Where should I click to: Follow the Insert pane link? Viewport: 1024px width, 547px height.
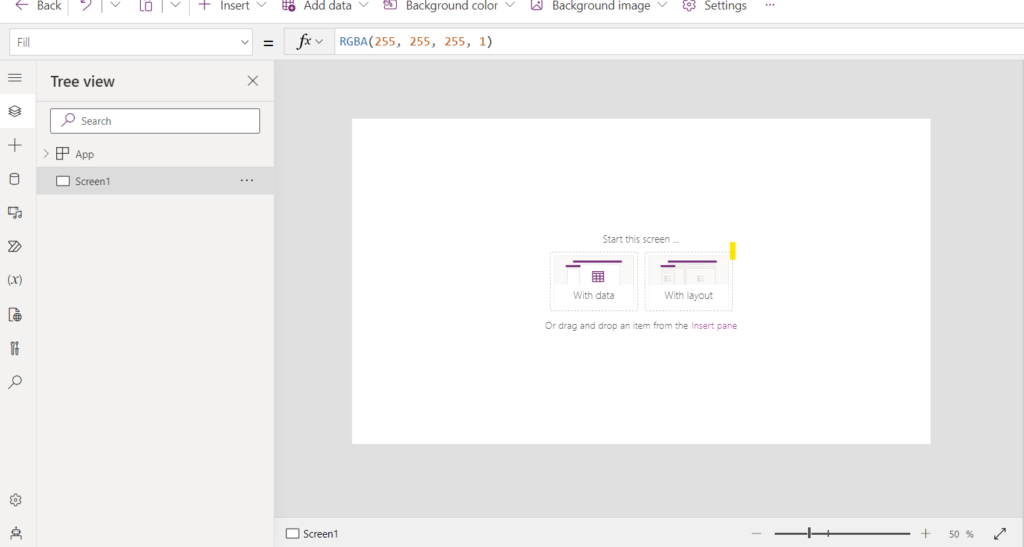(714, 326)
